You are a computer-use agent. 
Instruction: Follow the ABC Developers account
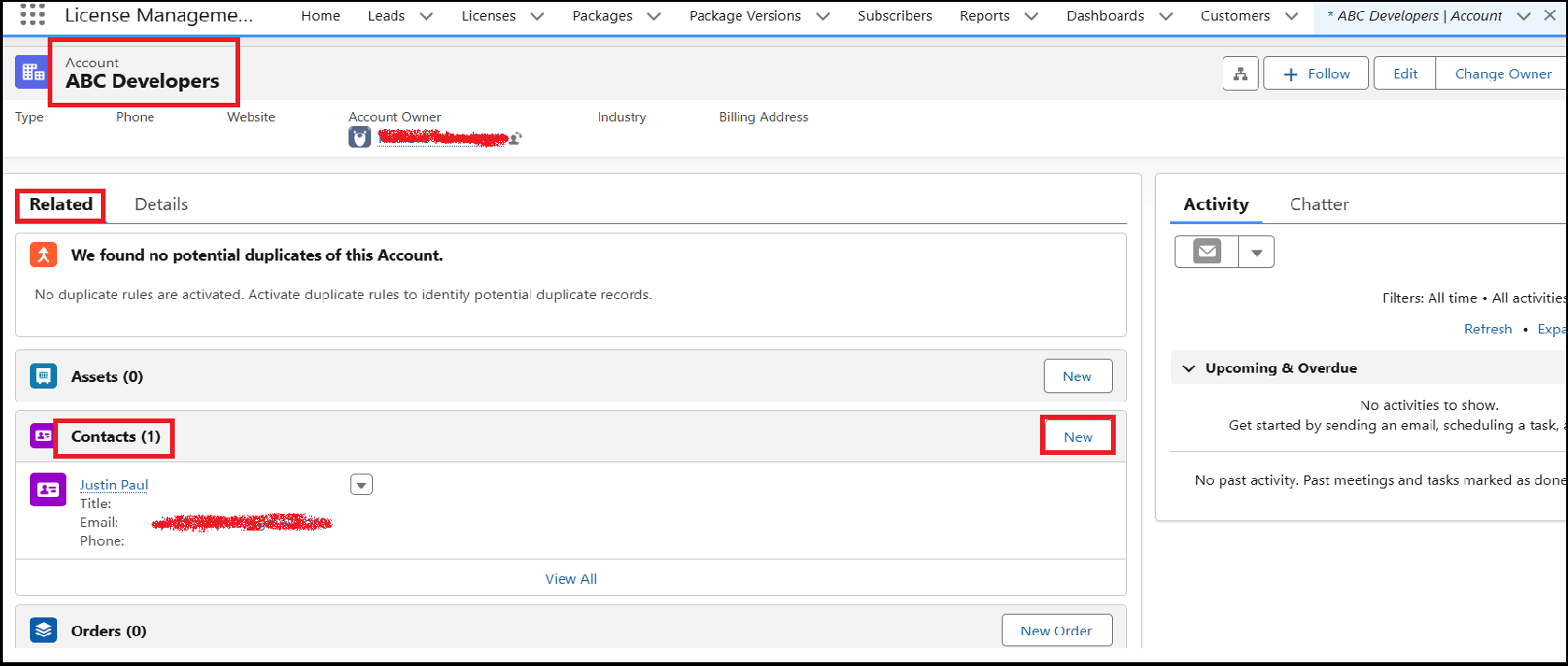[1316, 74]
